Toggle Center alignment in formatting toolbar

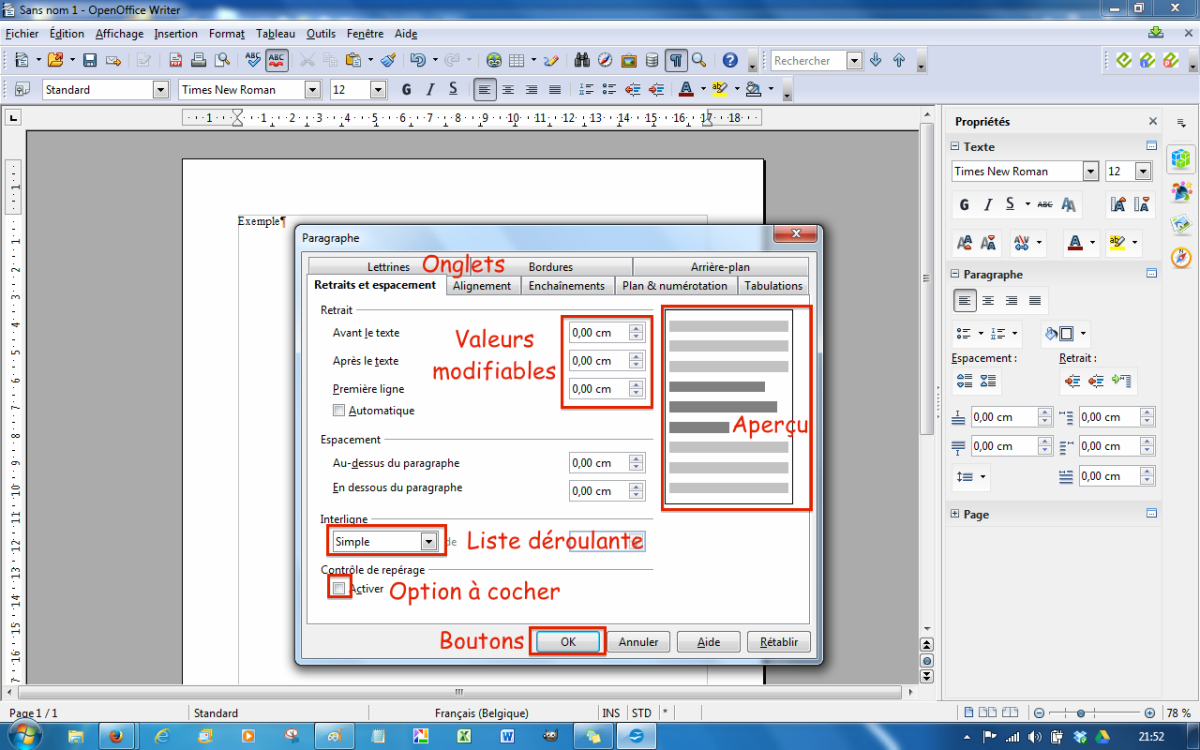[x=508, y=90]
